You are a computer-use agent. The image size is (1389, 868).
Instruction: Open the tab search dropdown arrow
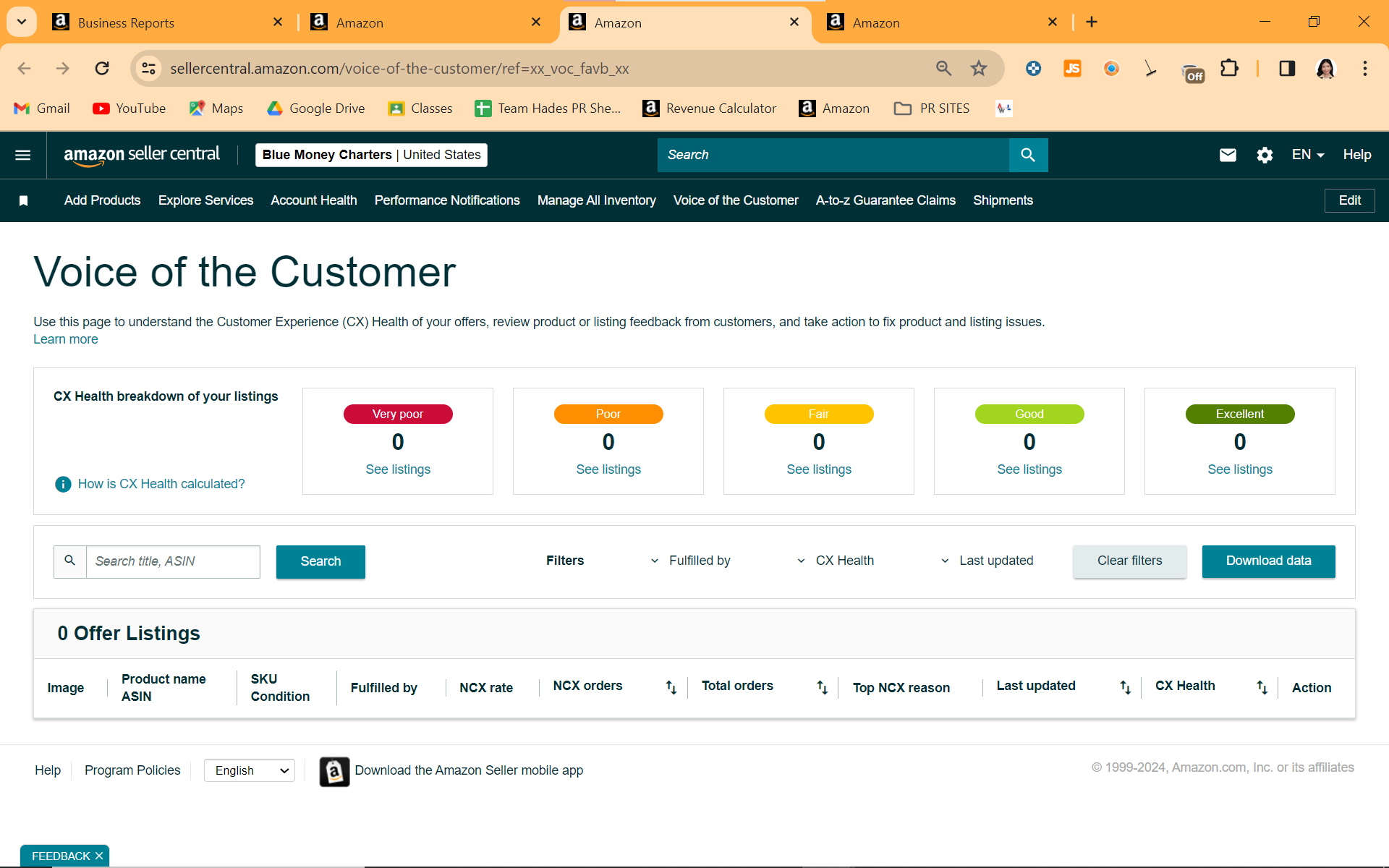22,22
